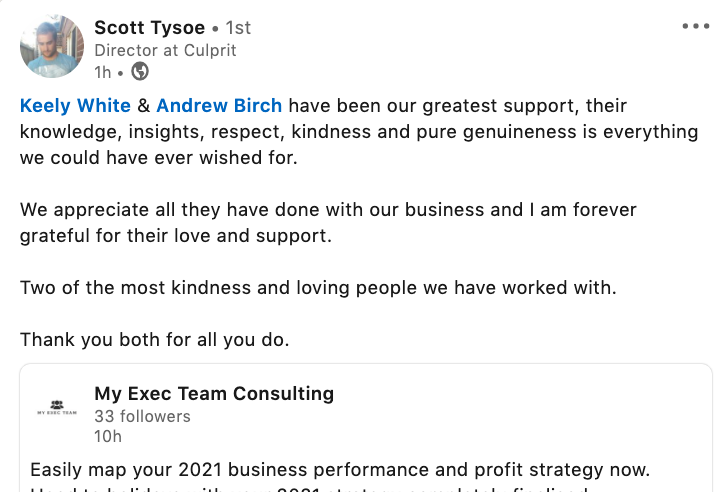
Task: Click the "Two of the most kindness" sentence
Action: coord(318,288)
